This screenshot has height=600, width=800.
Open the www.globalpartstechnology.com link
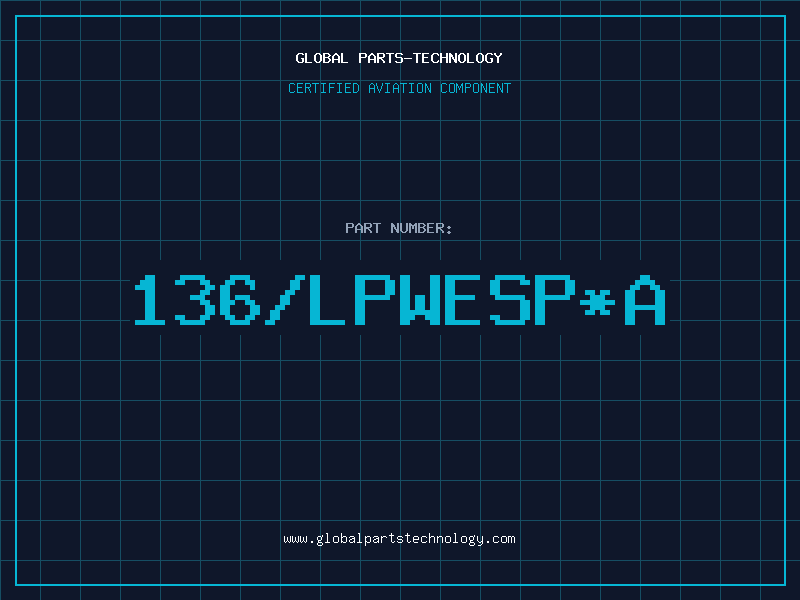pos(399,539)
